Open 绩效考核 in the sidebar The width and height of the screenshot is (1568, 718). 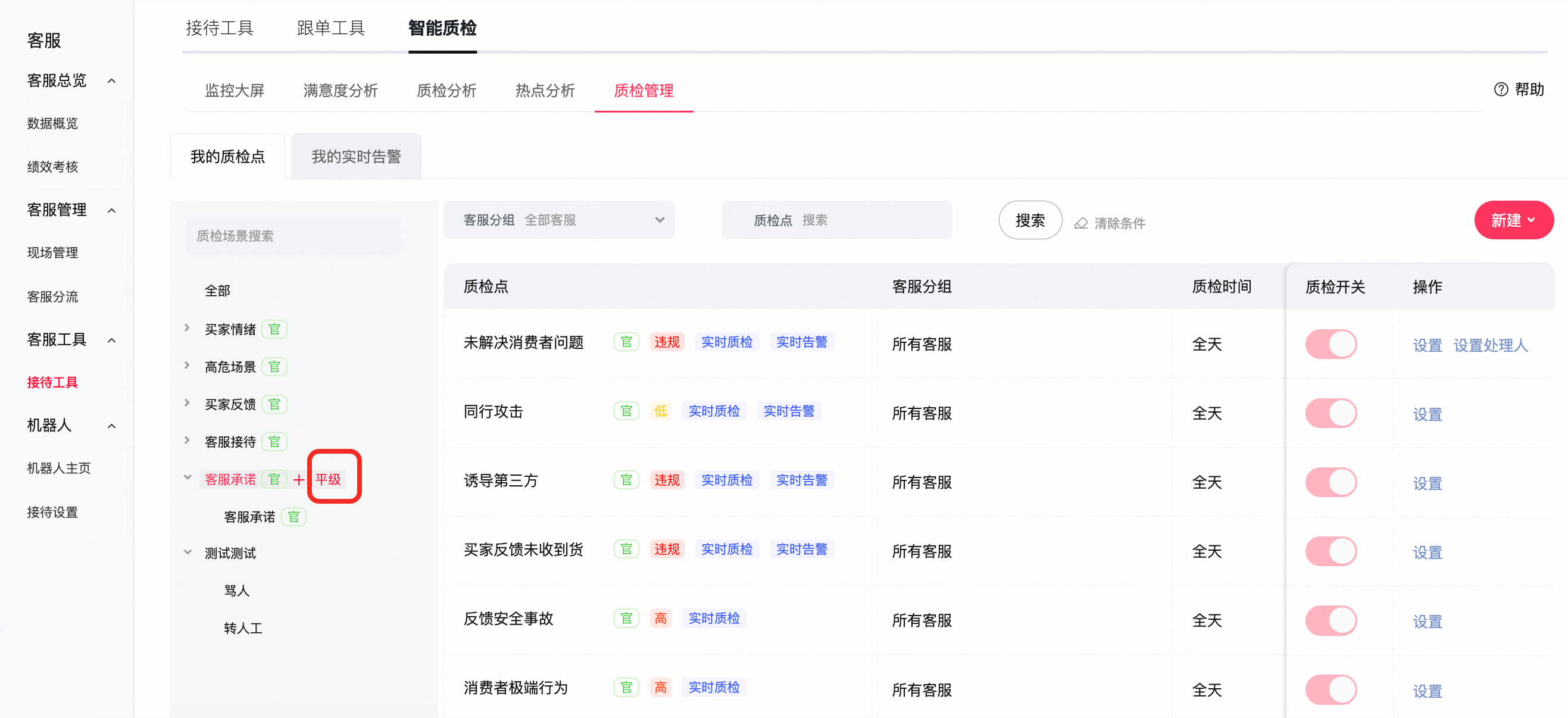pyautogui.click(x=52, y=167)
